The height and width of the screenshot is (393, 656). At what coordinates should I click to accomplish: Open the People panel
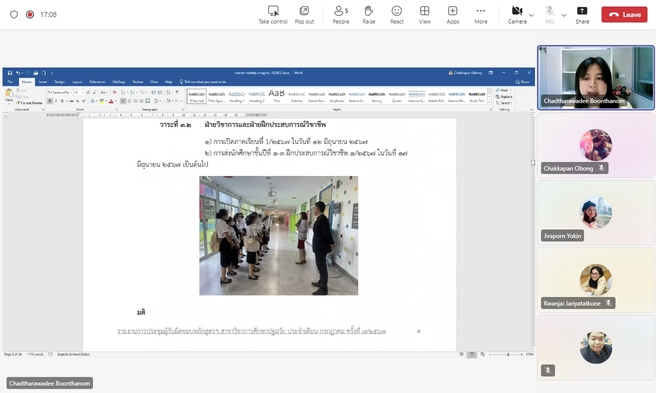coord(341,15)
